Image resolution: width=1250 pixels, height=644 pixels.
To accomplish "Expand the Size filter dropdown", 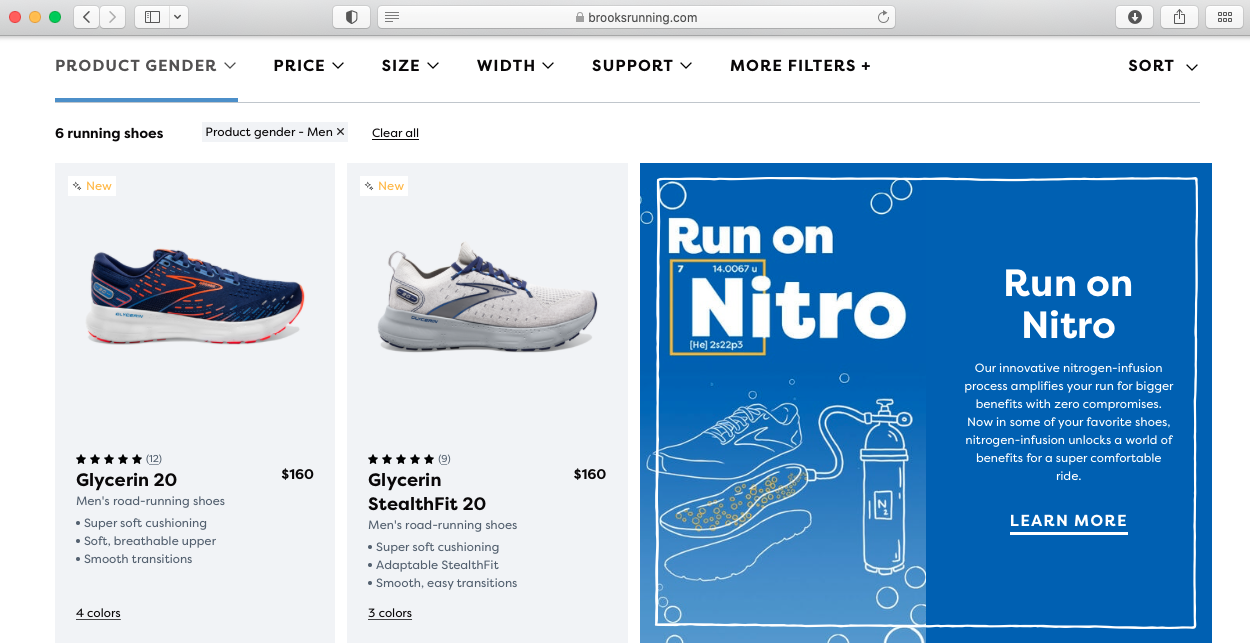I will pos(410,66).
